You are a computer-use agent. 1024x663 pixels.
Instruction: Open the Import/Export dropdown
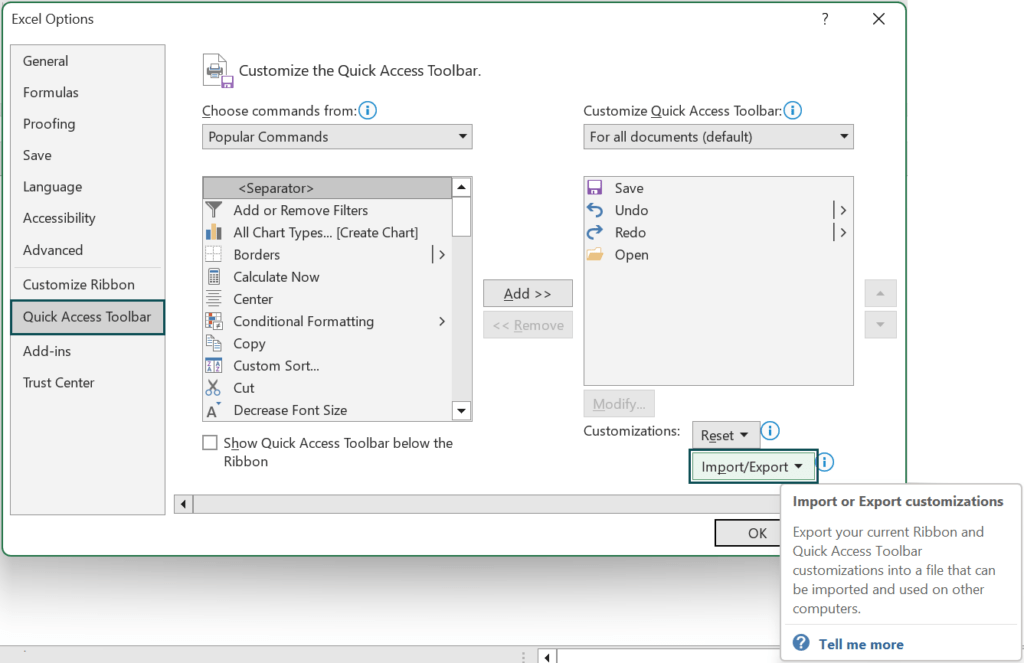(753, 466)
